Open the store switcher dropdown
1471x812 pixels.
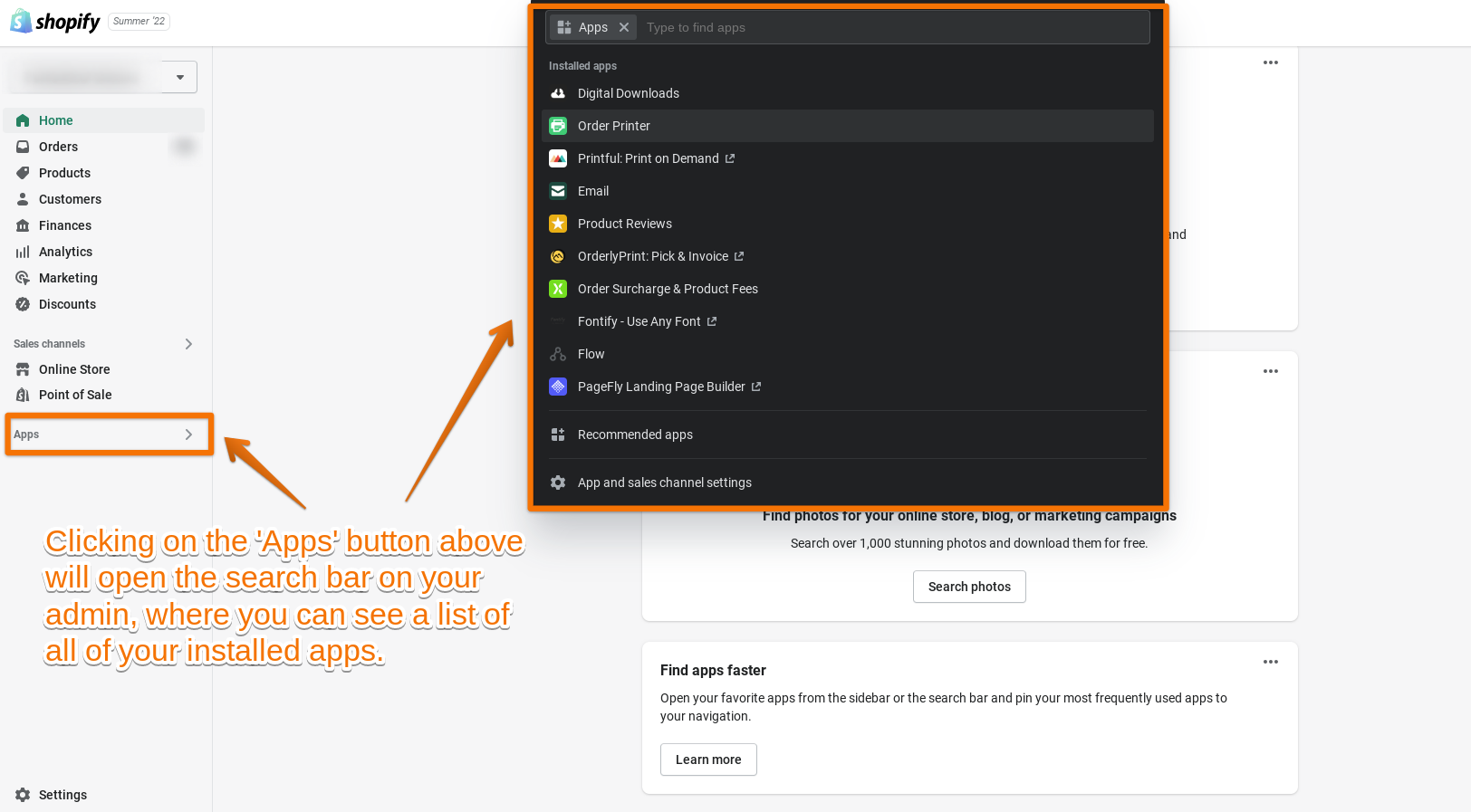coord(179,77)
